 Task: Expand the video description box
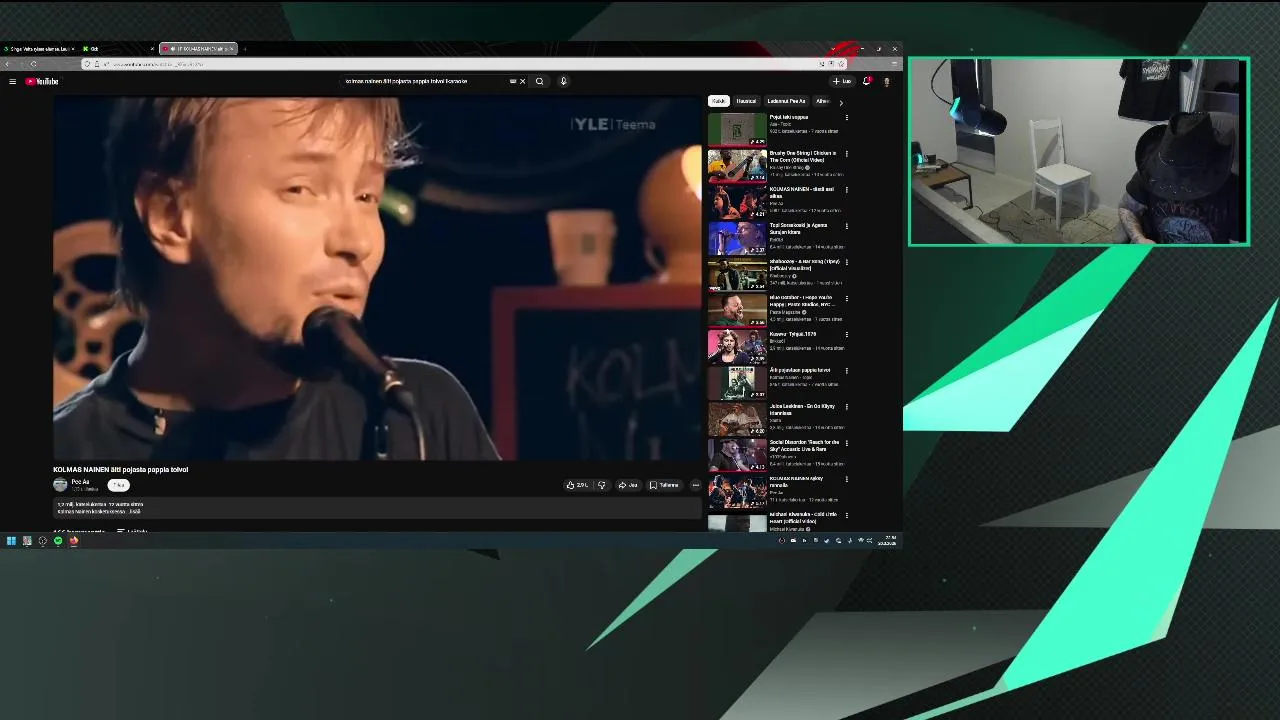(x=378, y=509)
